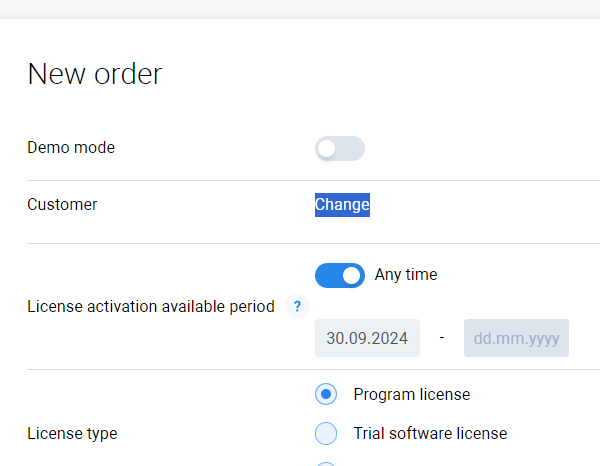Click the Program license option text
600x466 pixels.
(411, 394)
